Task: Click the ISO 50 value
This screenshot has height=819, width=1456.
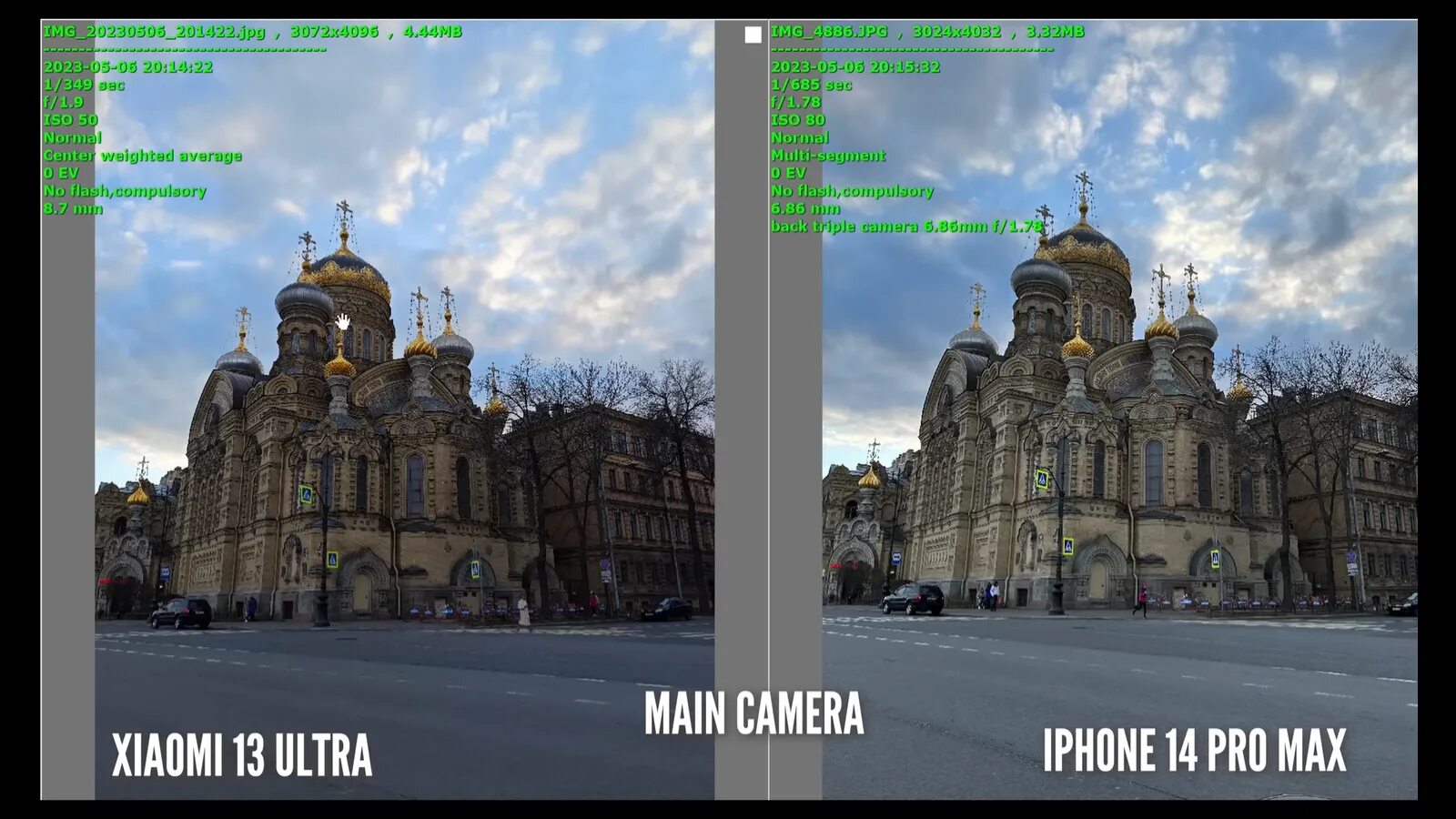Action: pyautogui.click(x=70, y=120)
